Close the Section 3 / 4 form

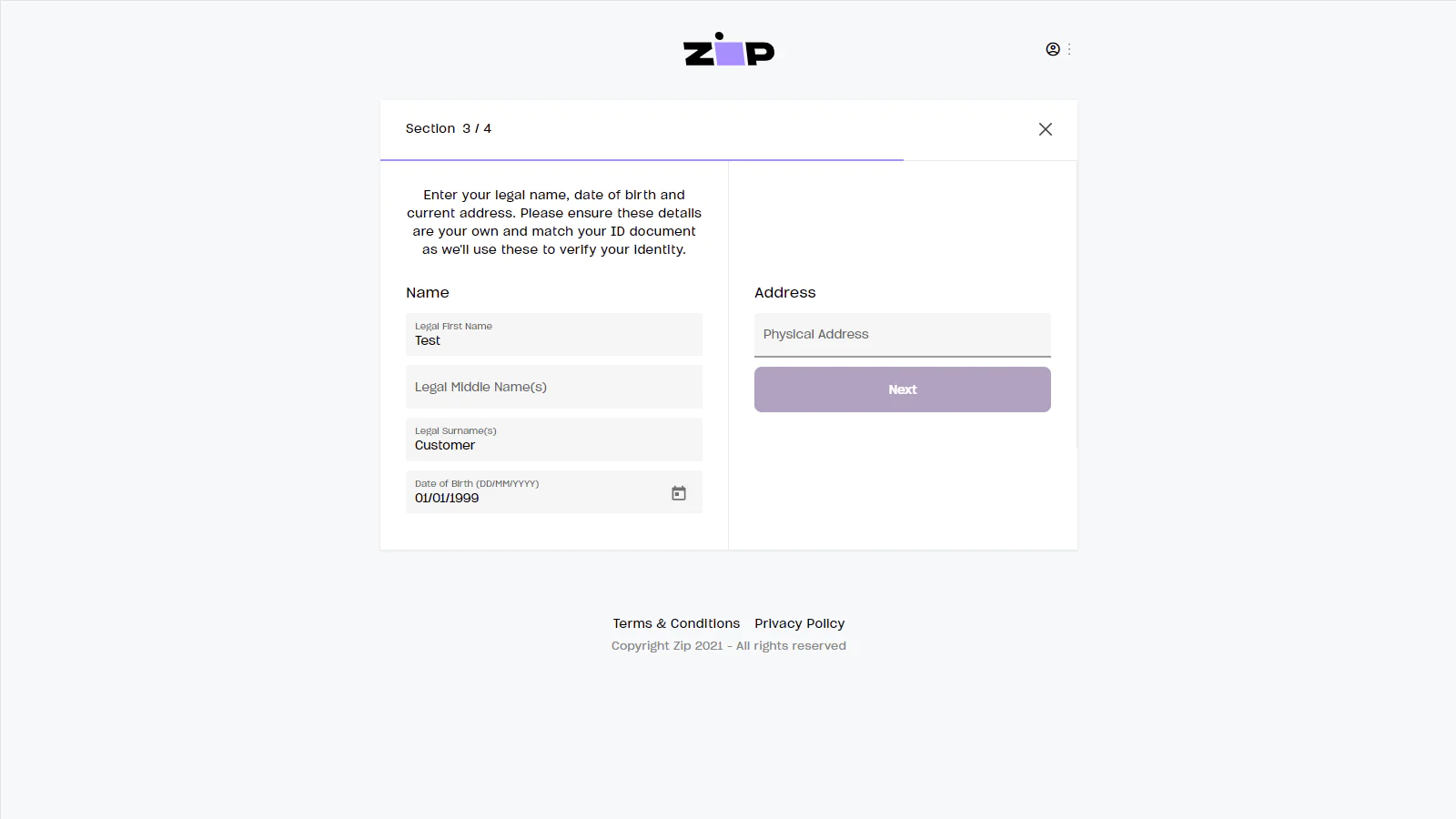coord(1046,129)
